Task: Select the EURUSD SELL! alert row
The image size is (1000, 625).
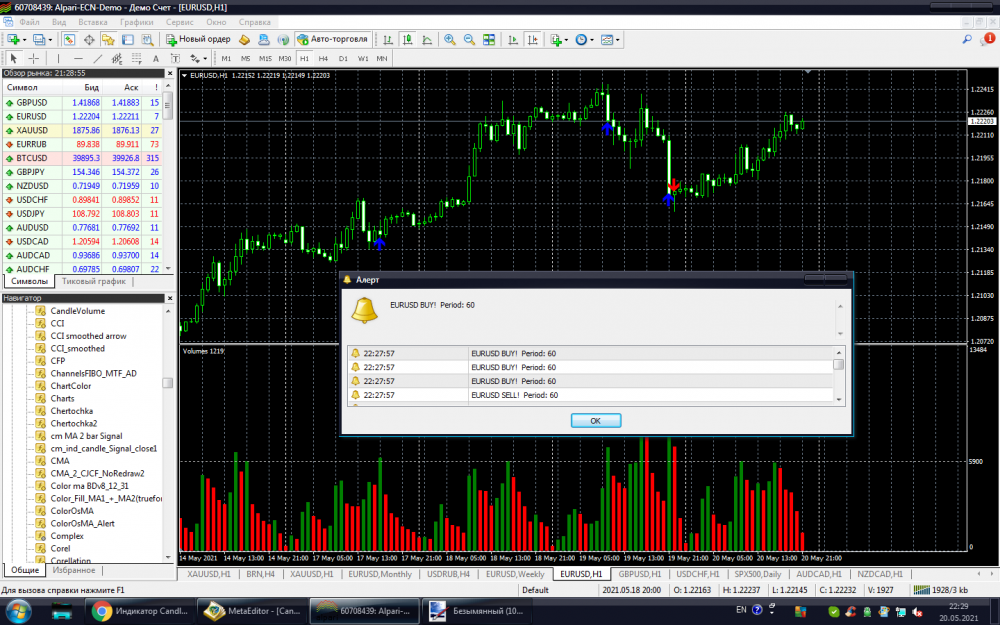Action: click(590, 395)
